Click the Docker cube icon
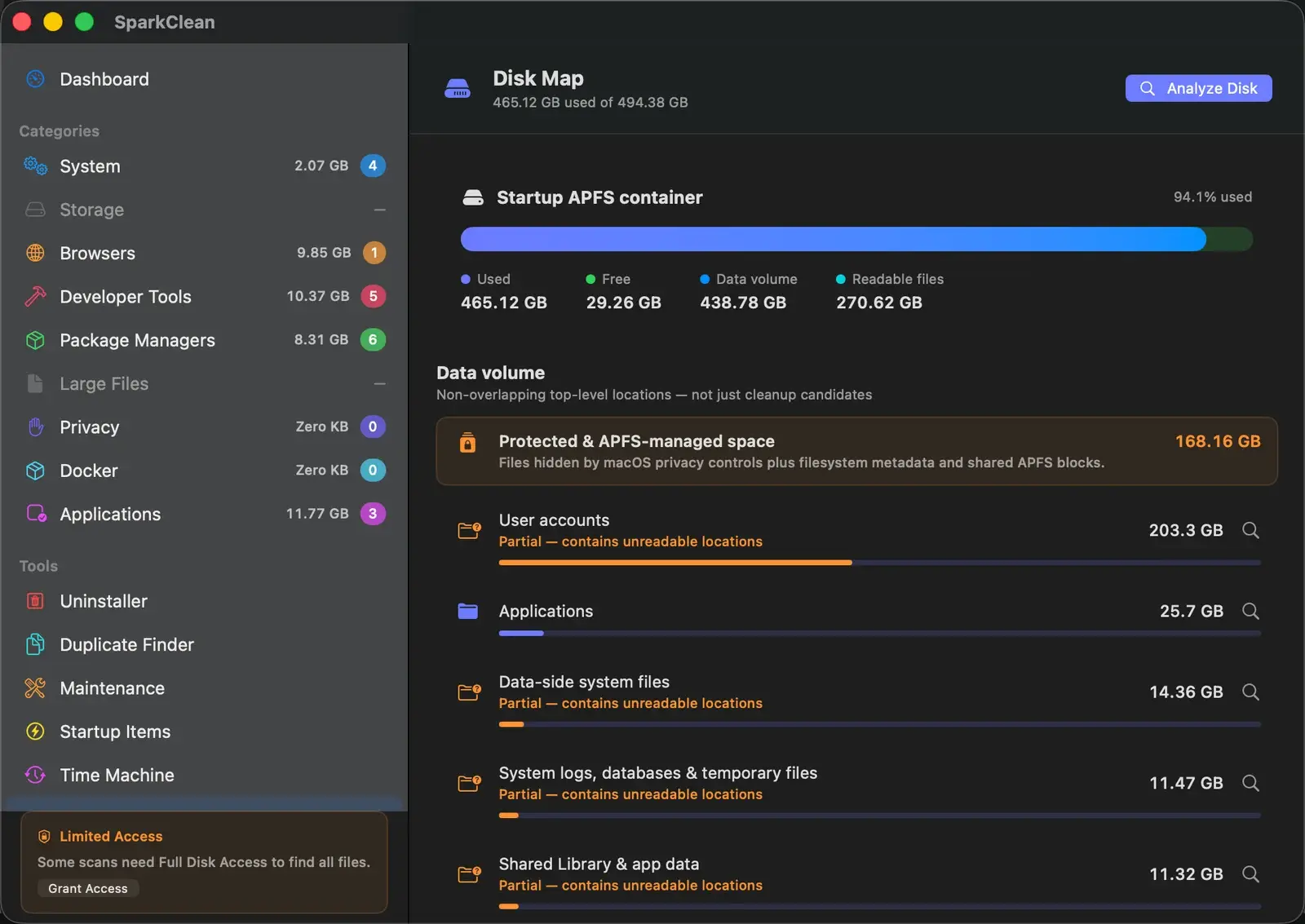The image size is (1305, 924). coord(35,471)
